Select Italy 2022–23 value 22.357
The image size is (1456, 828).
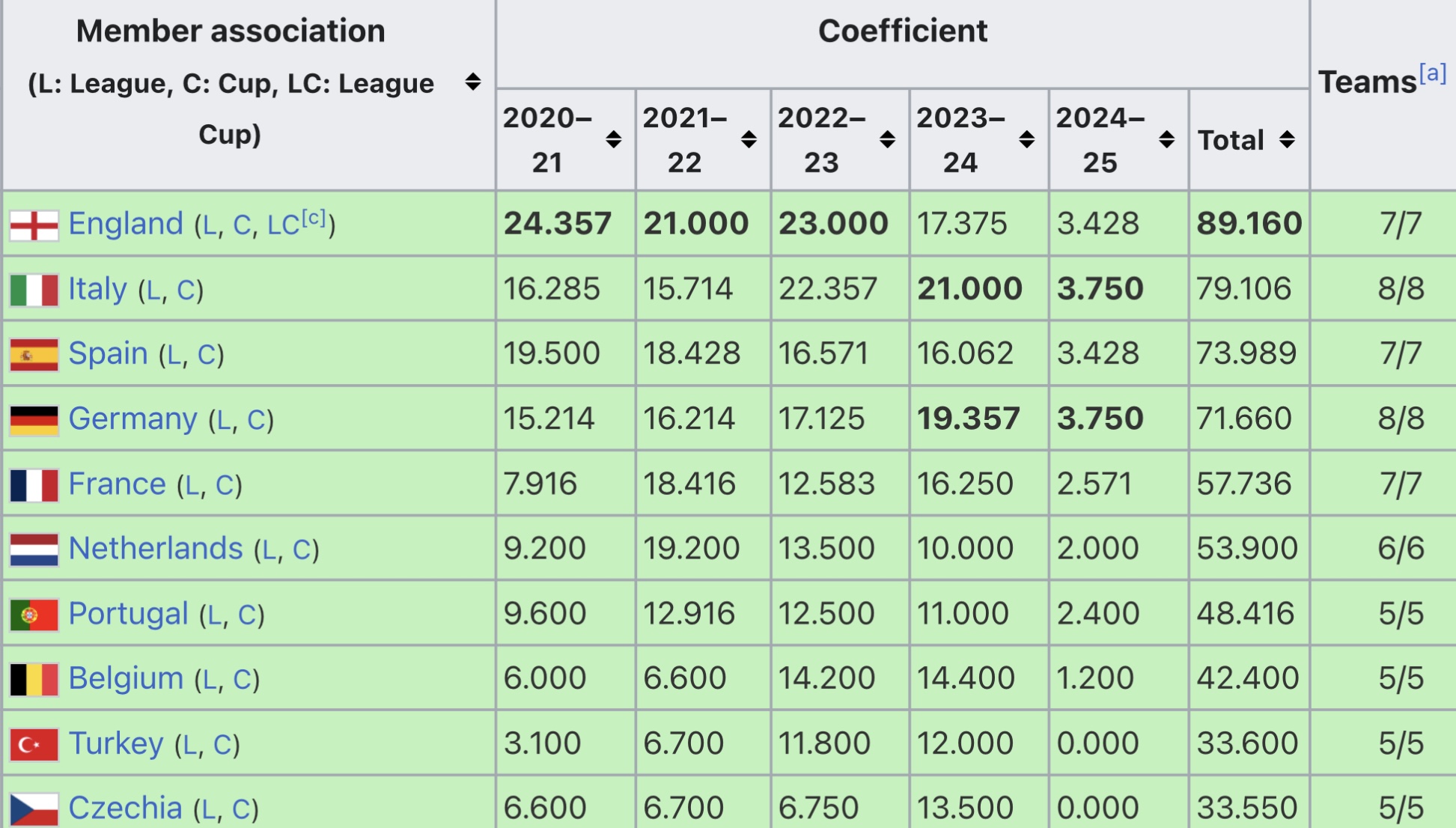827,288
